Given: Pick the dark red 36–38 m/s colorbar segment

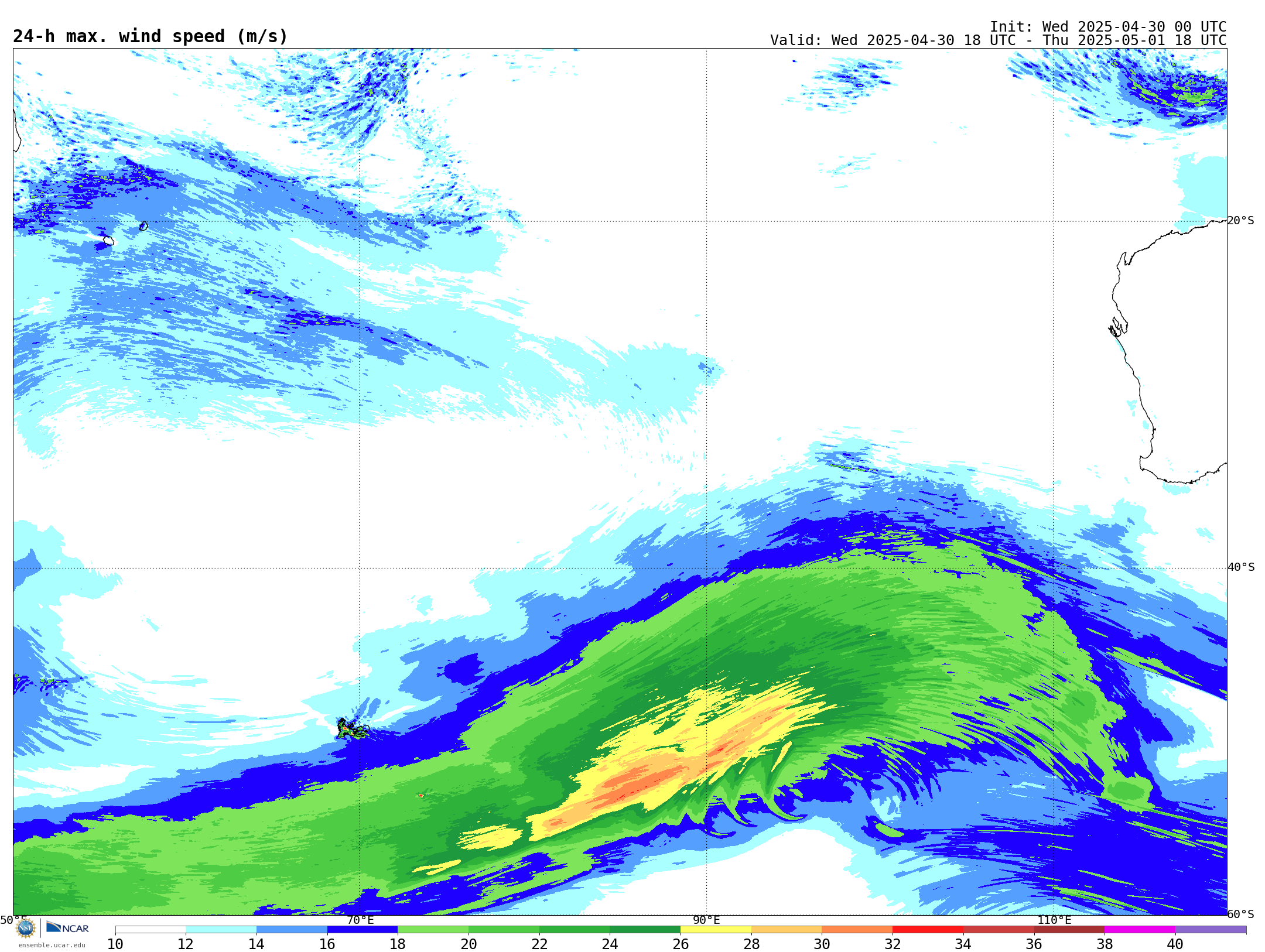Looking at the screenshot, I should pos(1069,930).
